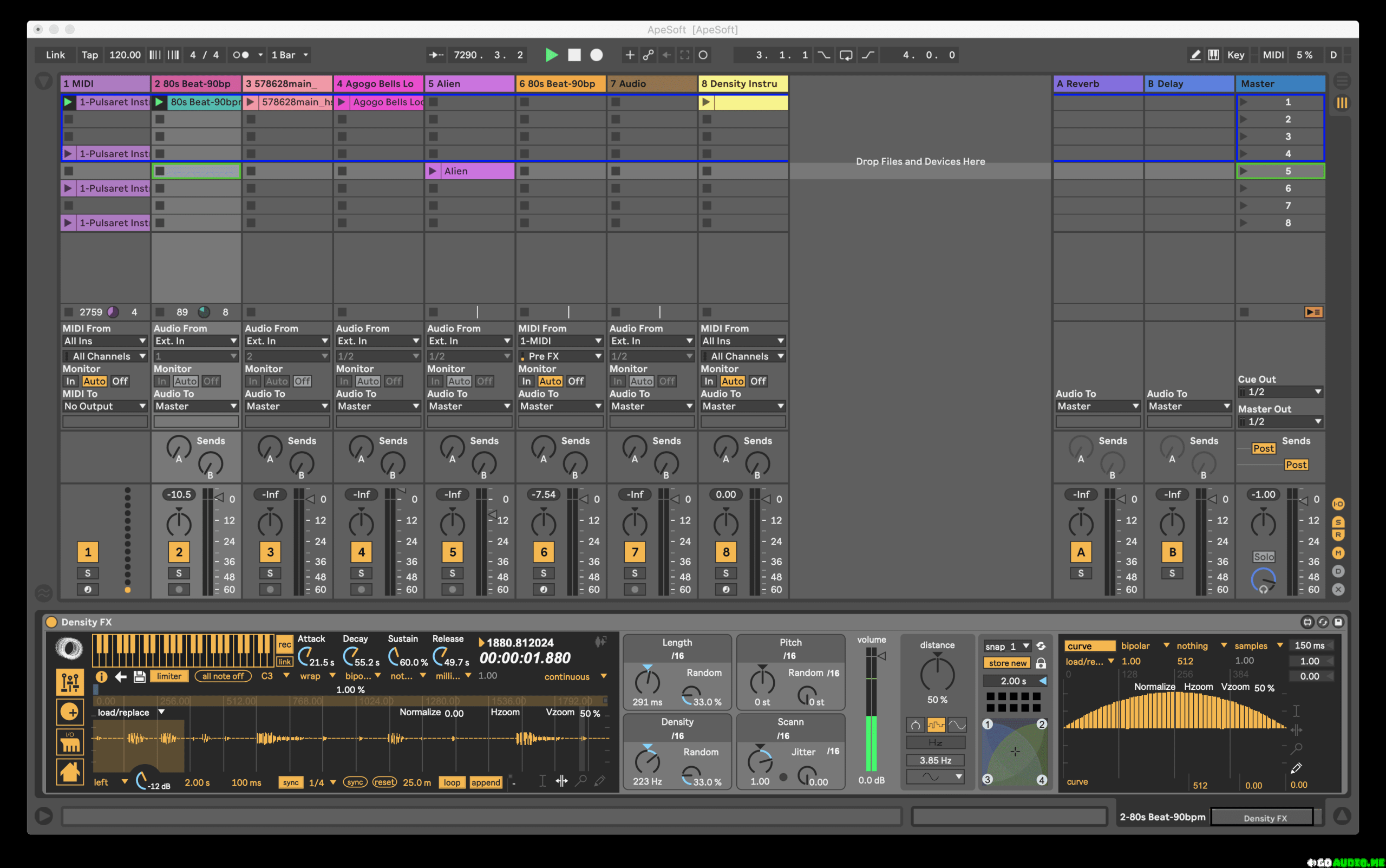Viewport: 1386px width, 868px height.
Task: Solo track 2 80s Beat
Action: (x=179, y=573)
